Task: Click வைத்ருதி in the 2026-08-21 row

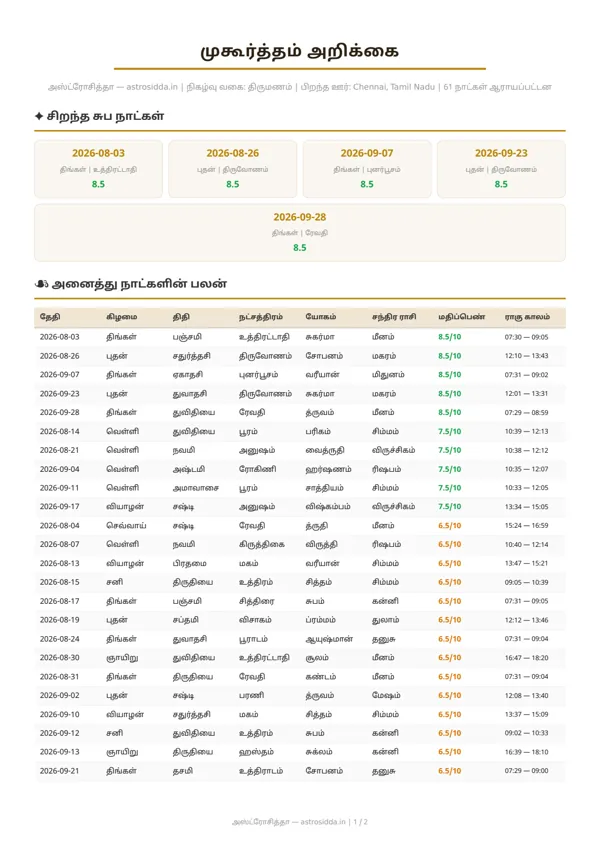Action: point(325,450)
